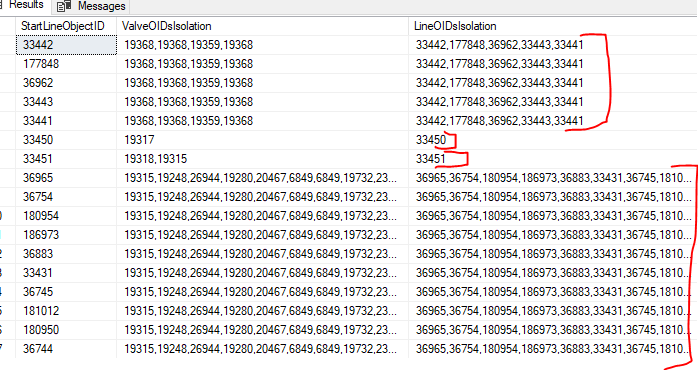The width and height of the screenshot is (698, 370).
Task: Click LineOIDsIsolation cell in row 180950
Action: [553, 330]
